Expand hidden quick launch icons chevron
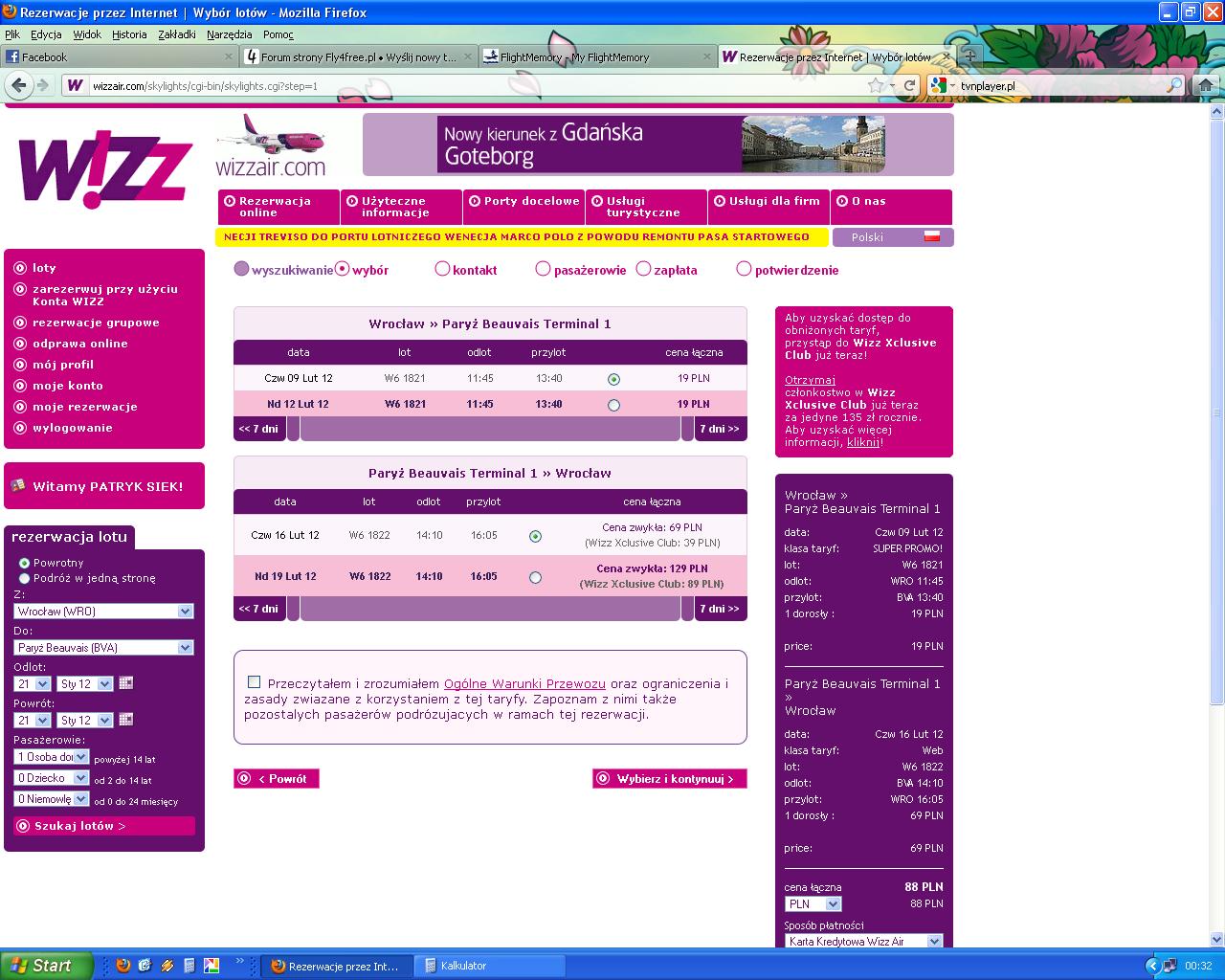 [240, 963]
